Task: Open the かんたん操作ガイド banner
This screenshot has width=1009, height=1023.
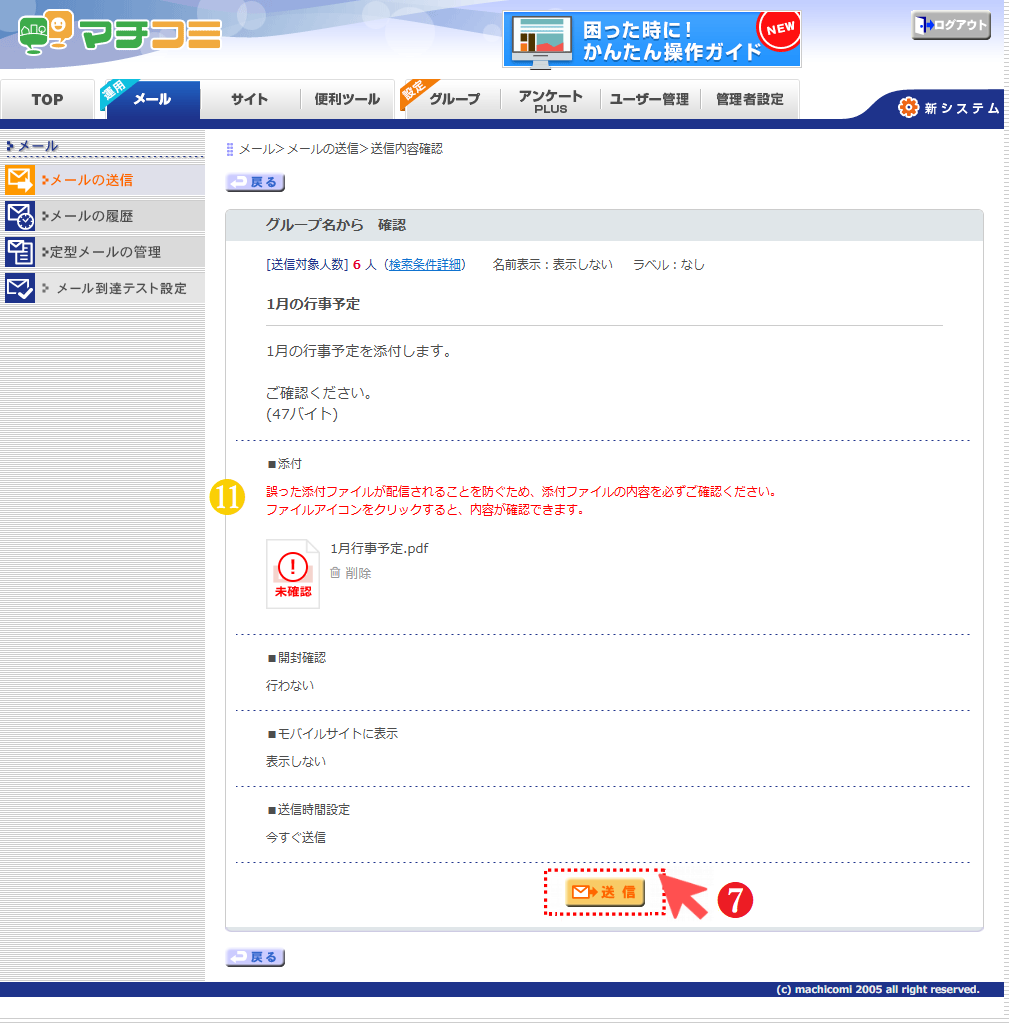Action: point(651,40)
